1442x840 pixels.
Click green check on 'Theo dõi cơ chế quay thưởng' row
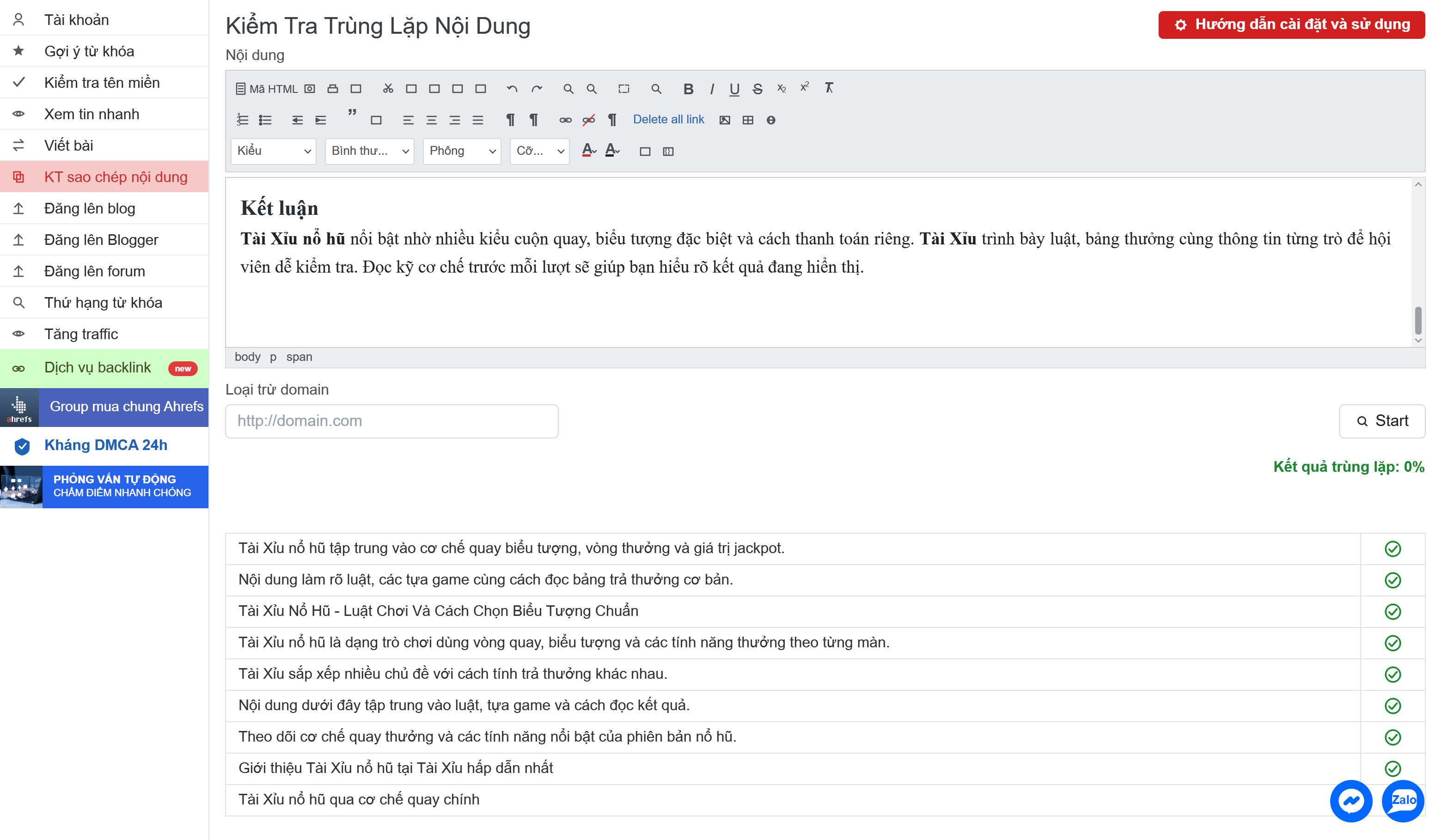tap(1392, 737)
